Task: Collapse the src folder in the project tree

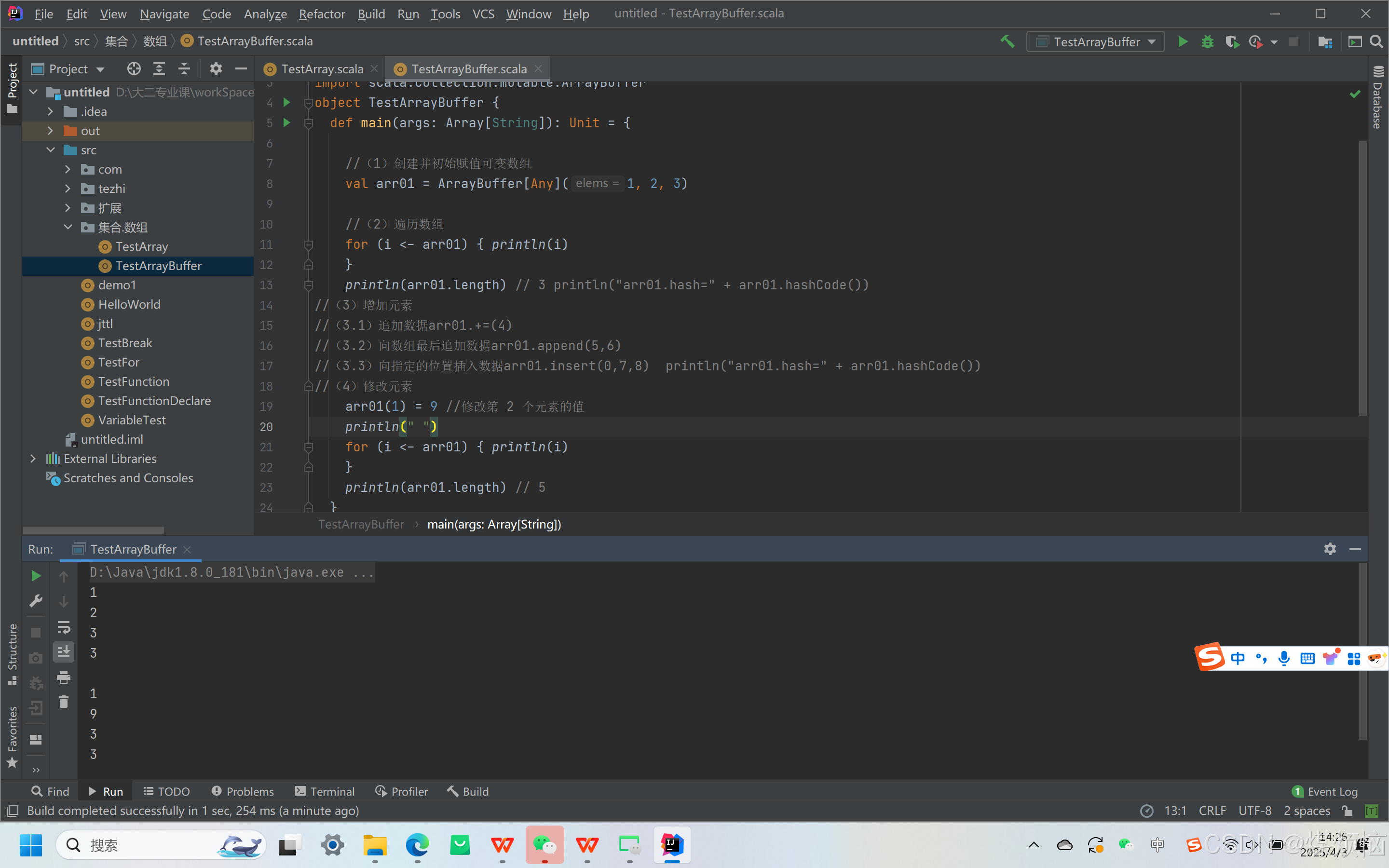Action: coord(51,150)
